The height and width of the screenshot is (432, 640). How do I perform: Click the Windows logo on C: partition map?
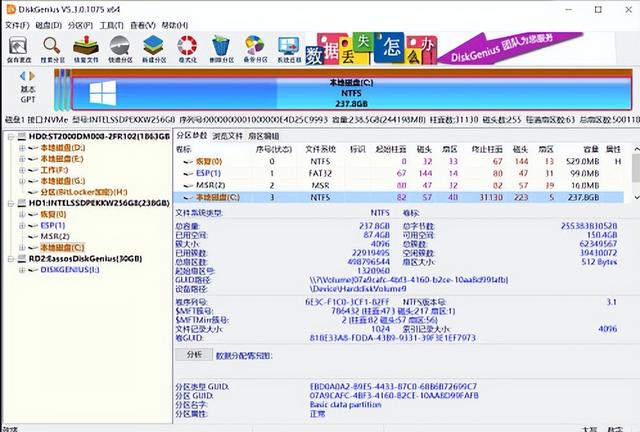coord(103,93)
